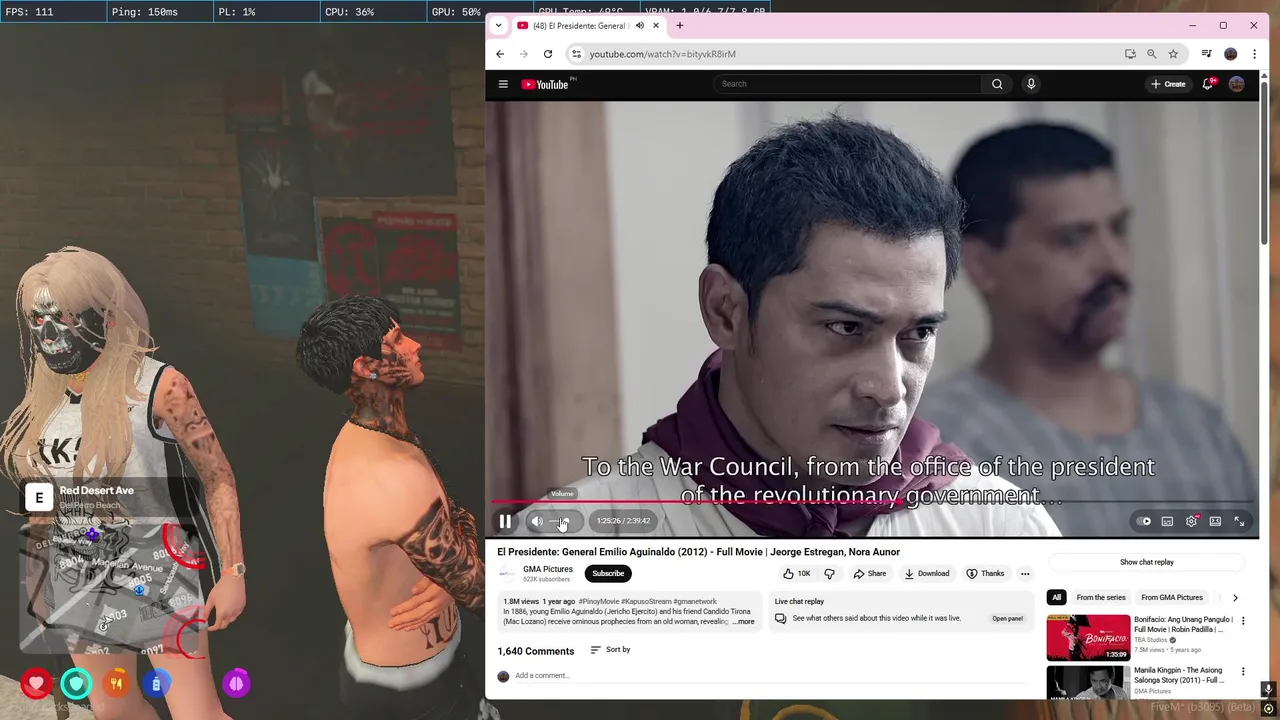Viewport: 1280px width, 720px height.
Task: Open the Chrome three-dot menu
Action: 1254,54
